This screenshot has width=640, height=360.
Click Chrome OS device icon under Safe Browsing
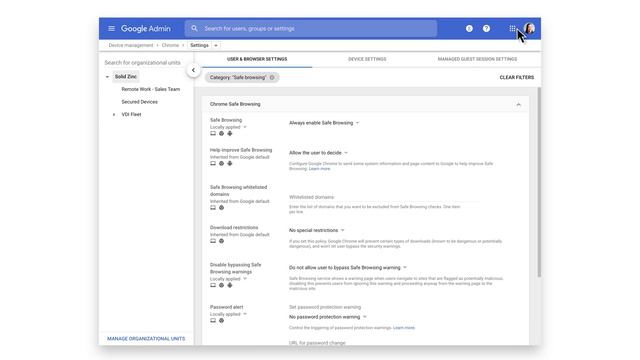click(213, 133)
